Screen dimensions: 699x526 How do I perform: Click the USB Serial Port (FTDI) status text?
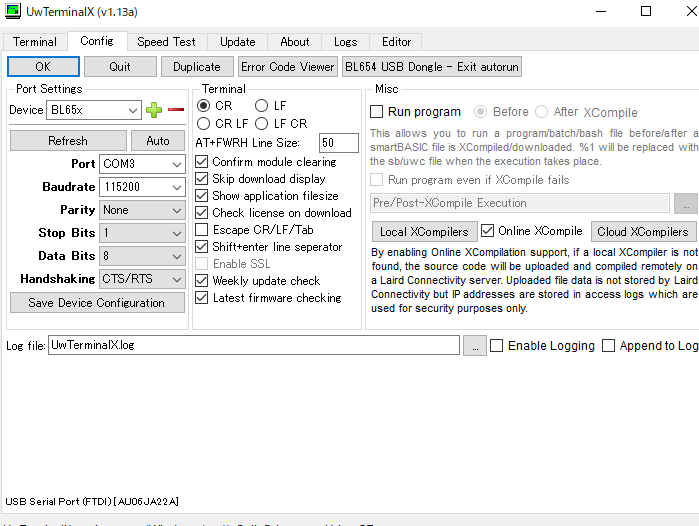(x=92, y=501)
